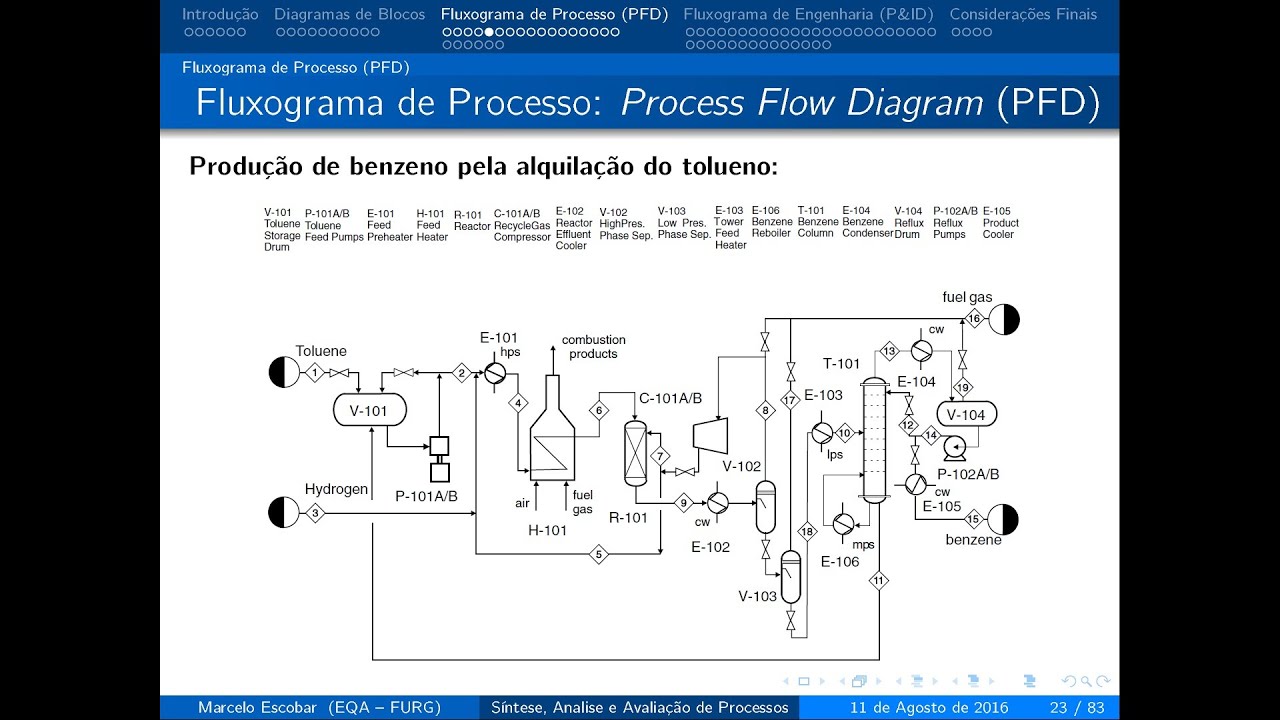Select the V-101 drum symbol in the diagram

tap(369, 410)
